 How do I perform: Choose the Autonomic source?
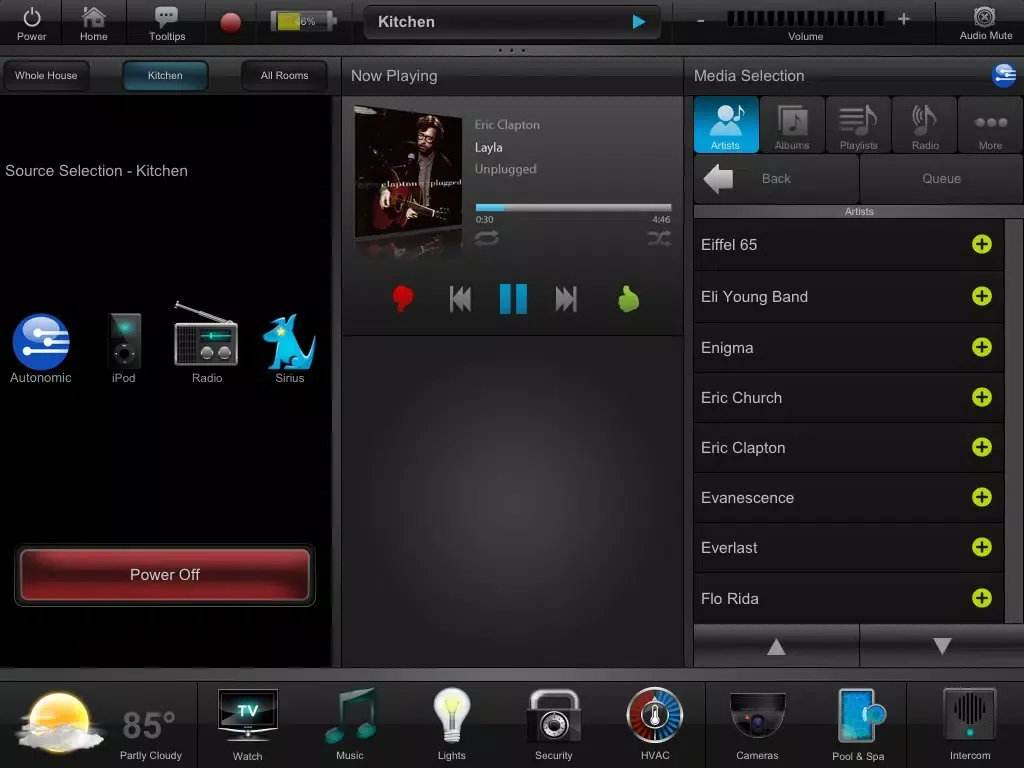coord(40,349)
